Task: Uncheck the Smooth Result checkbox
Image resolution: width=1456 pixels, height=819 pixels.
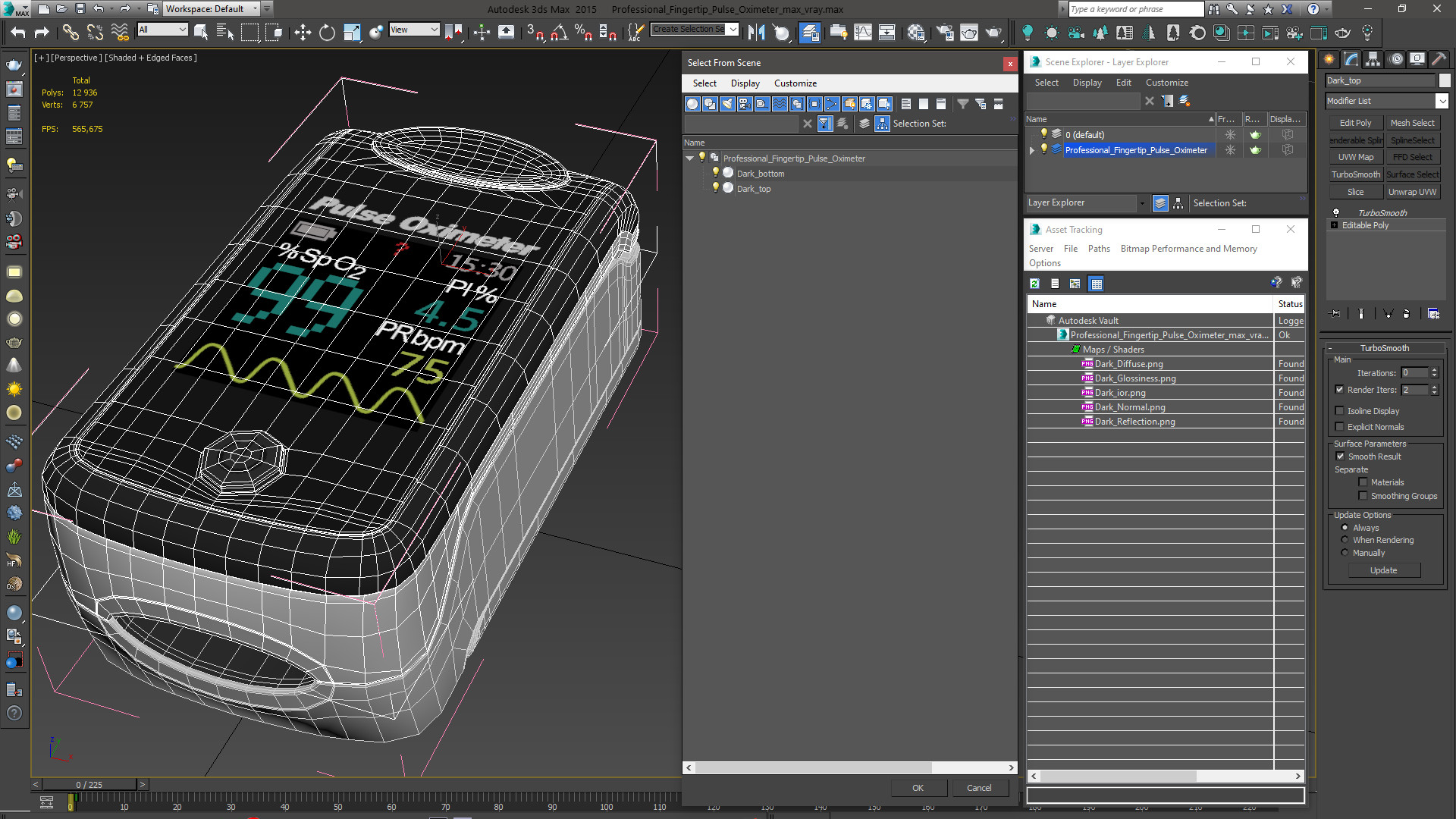Action: pos(1340,457)
